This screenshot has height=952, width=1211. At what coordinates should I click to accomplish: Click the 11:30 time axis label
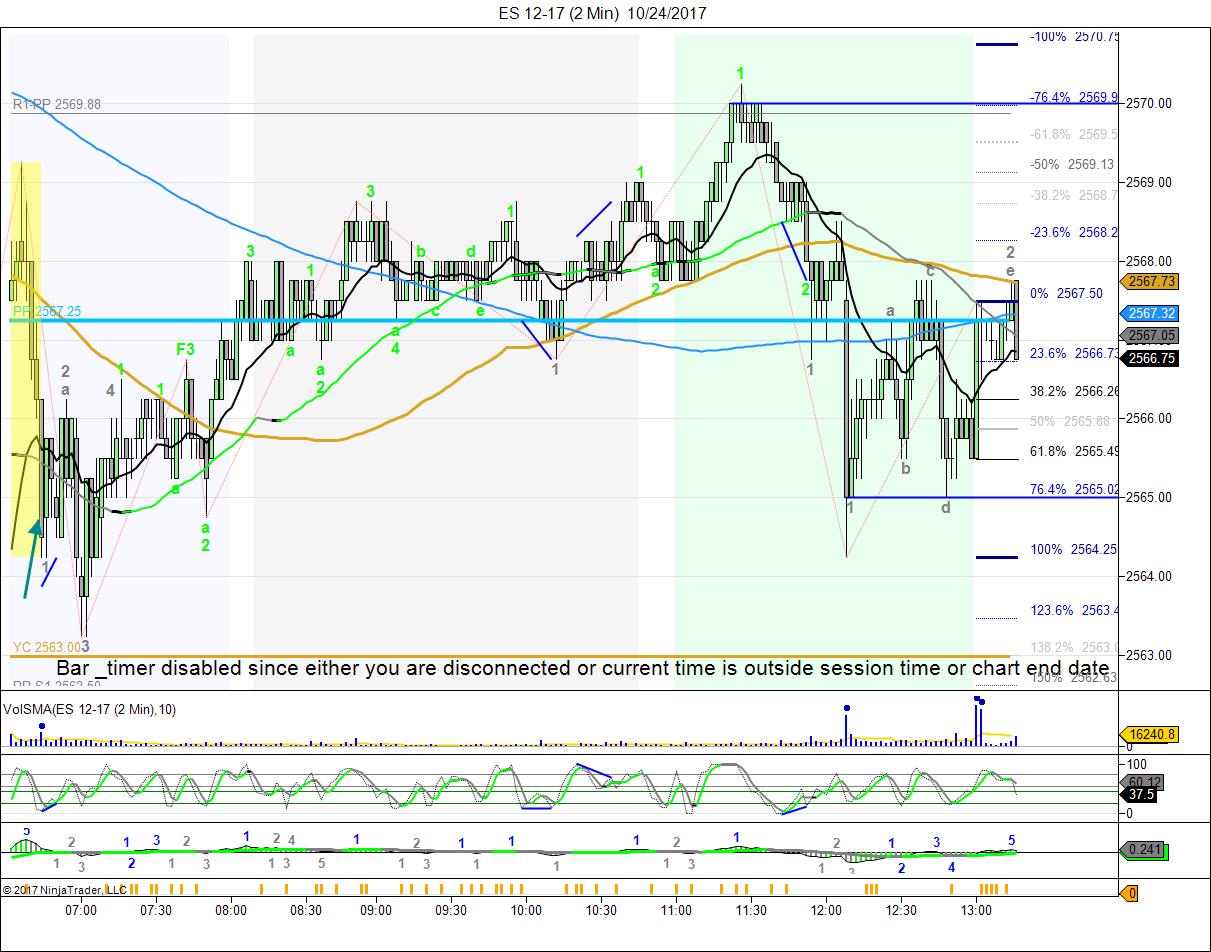pyautogui.click(x=751, y=910)
